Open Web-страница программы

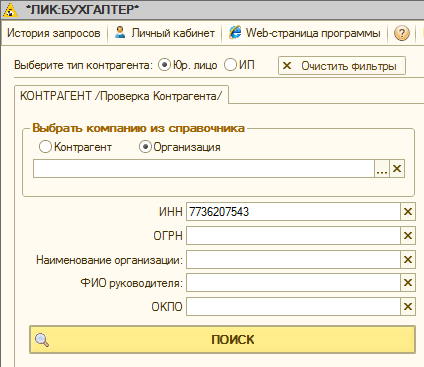313,33
